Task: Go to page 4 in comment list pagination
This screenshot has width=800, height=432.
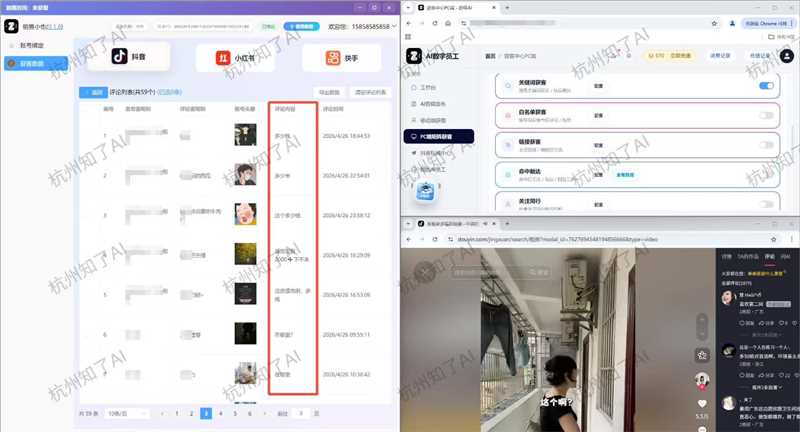Action: click(220, 414)
